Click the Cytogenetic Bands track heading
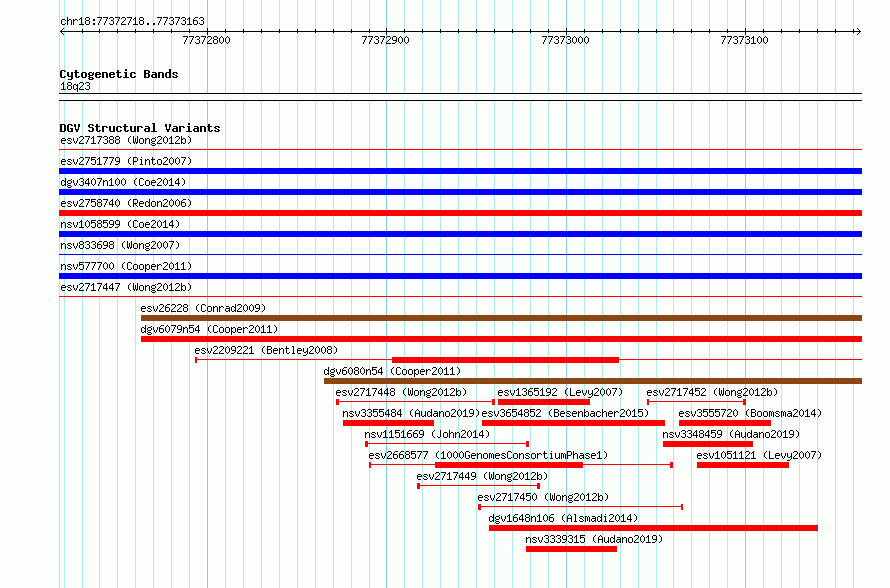Viewport: 890px width, 588px height. [x=119, y=74]
